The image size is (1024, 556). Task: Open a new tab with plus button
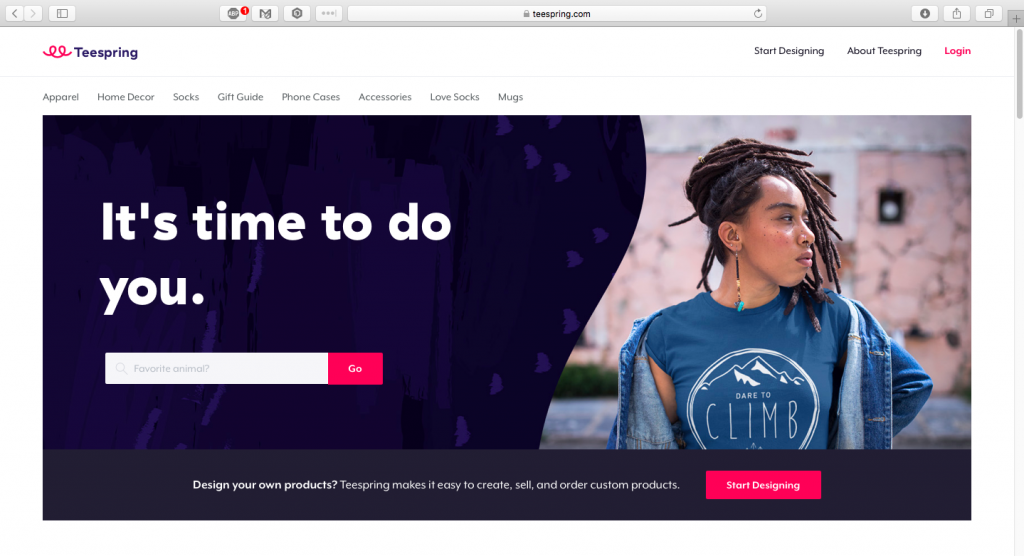pos(1016,18)
